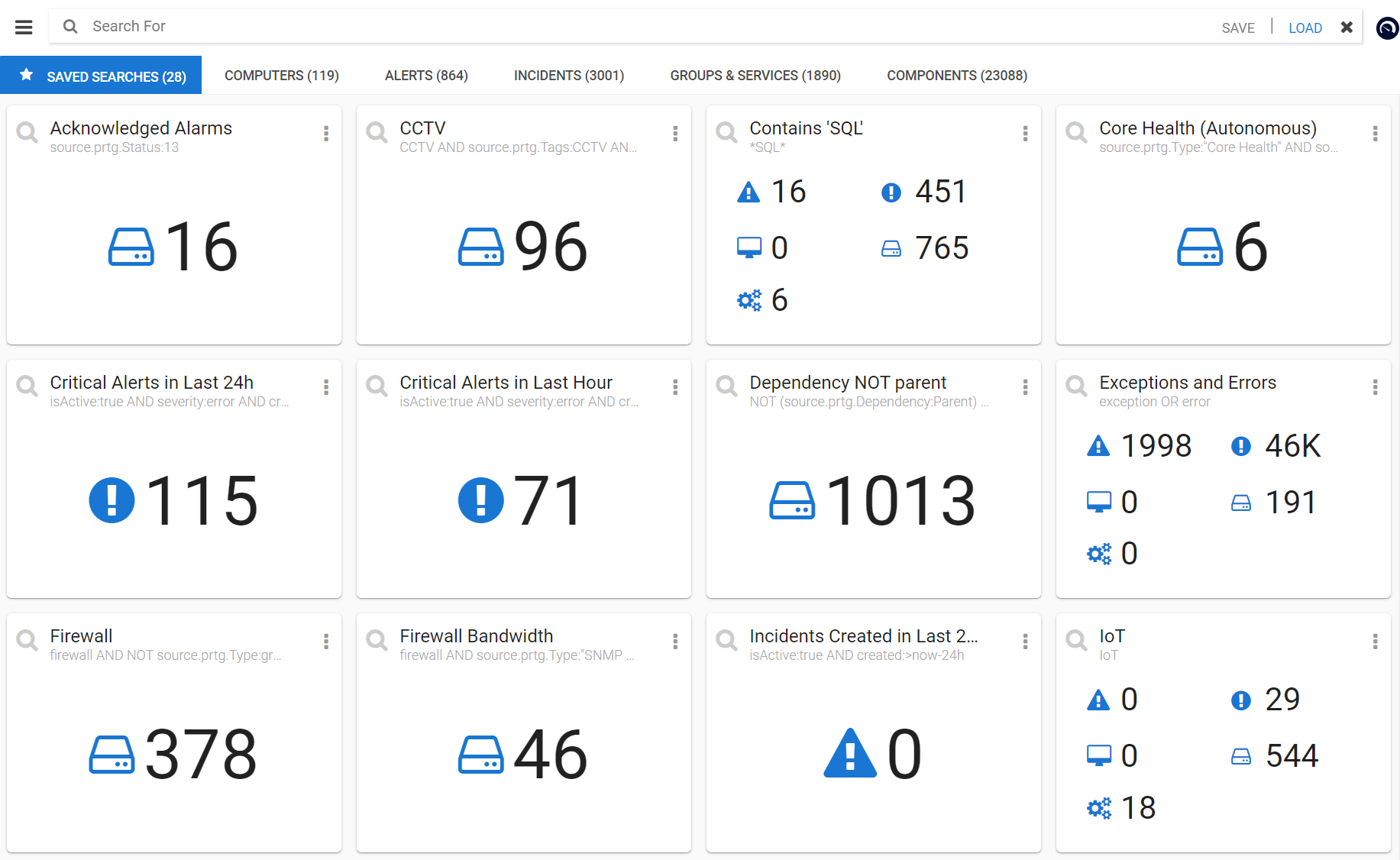Clear the search with the X icon
Viewport: 1400px width, 860px height.
coord(1347,27)
